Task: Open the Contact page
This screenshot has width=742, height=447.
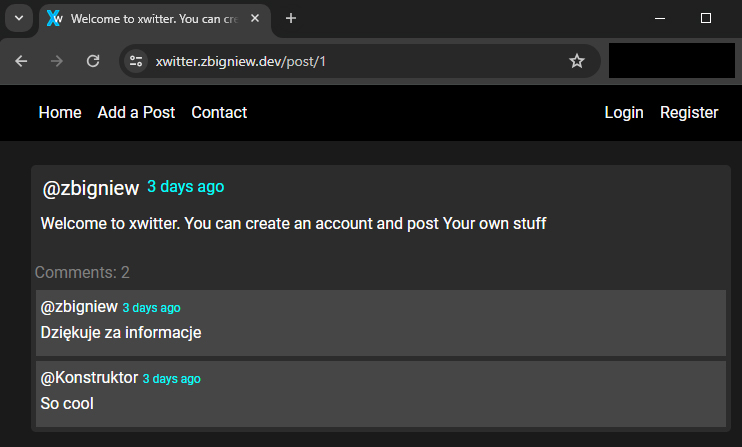Action: tap(219, 113)
